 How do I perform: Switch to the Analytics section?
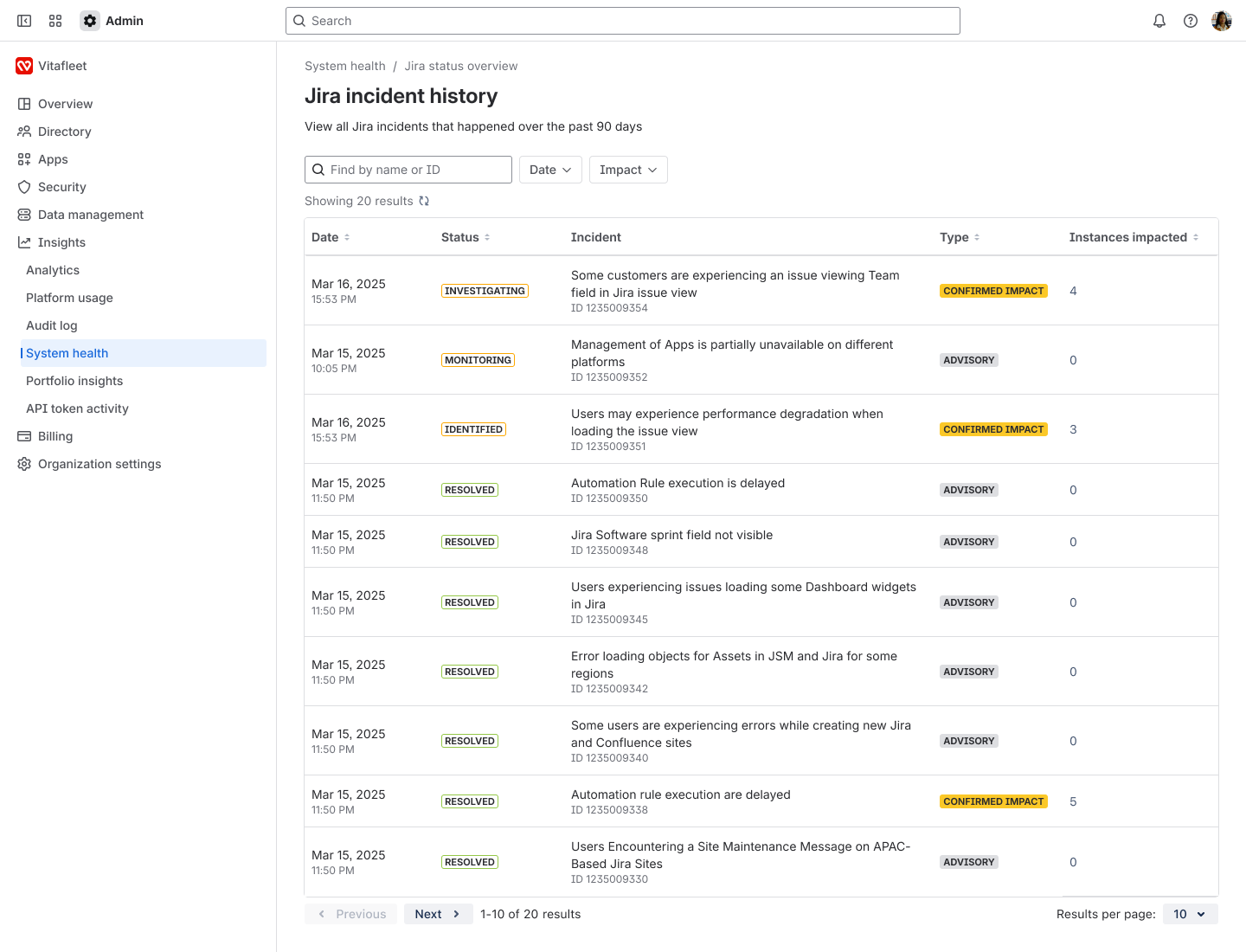(53, 269)
